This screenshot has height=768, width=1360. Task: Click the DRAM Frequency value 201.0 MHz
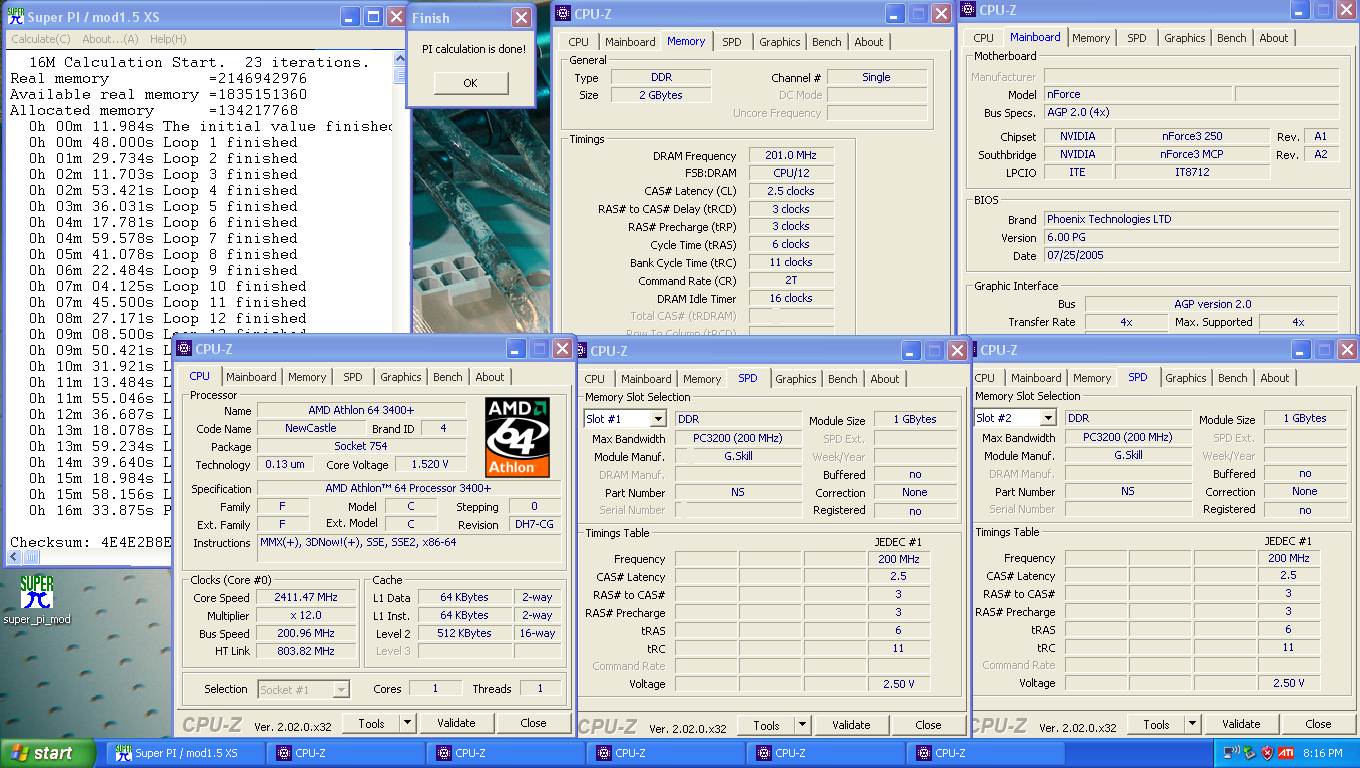click(x=790, y=156)
